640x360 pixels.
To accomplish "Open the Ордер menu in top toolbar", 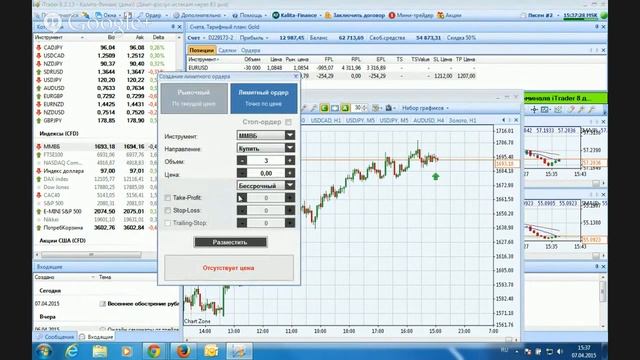I will (153, 16).
